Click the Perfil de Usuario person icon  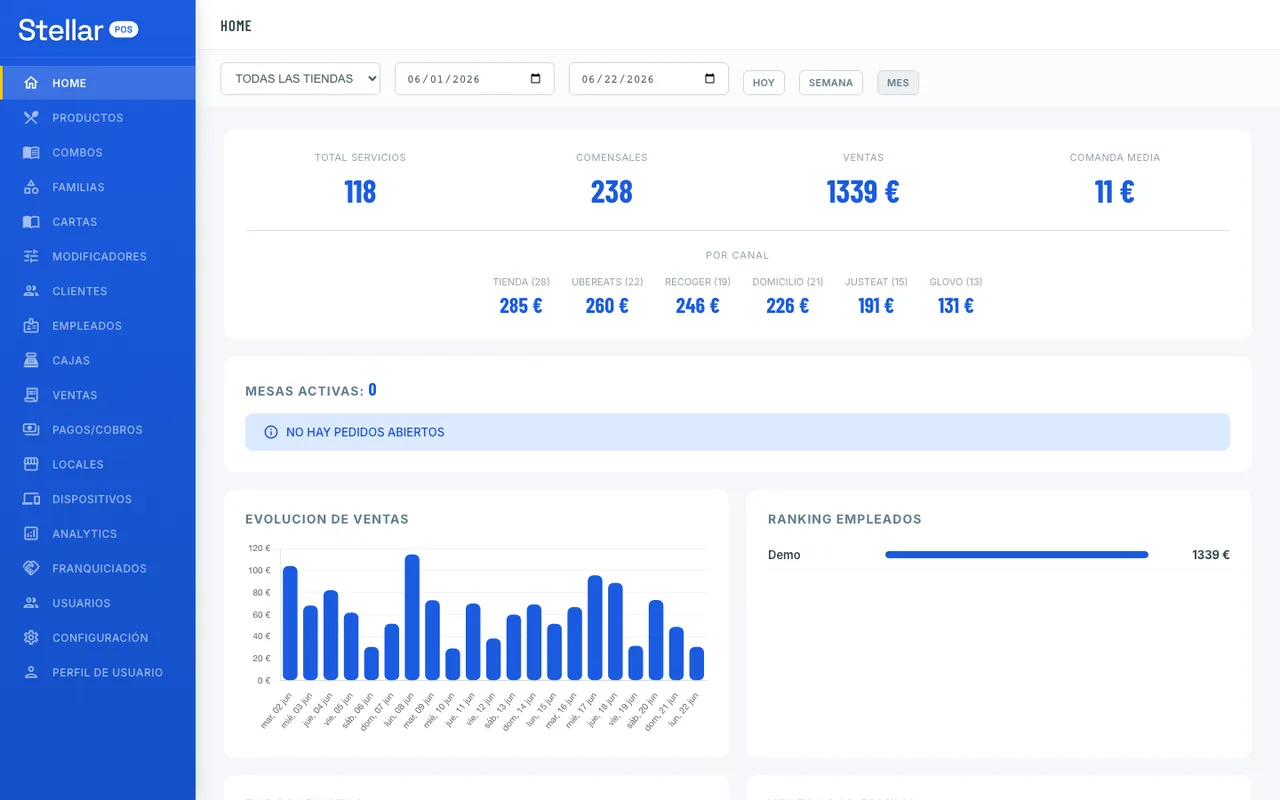[31, 672]
